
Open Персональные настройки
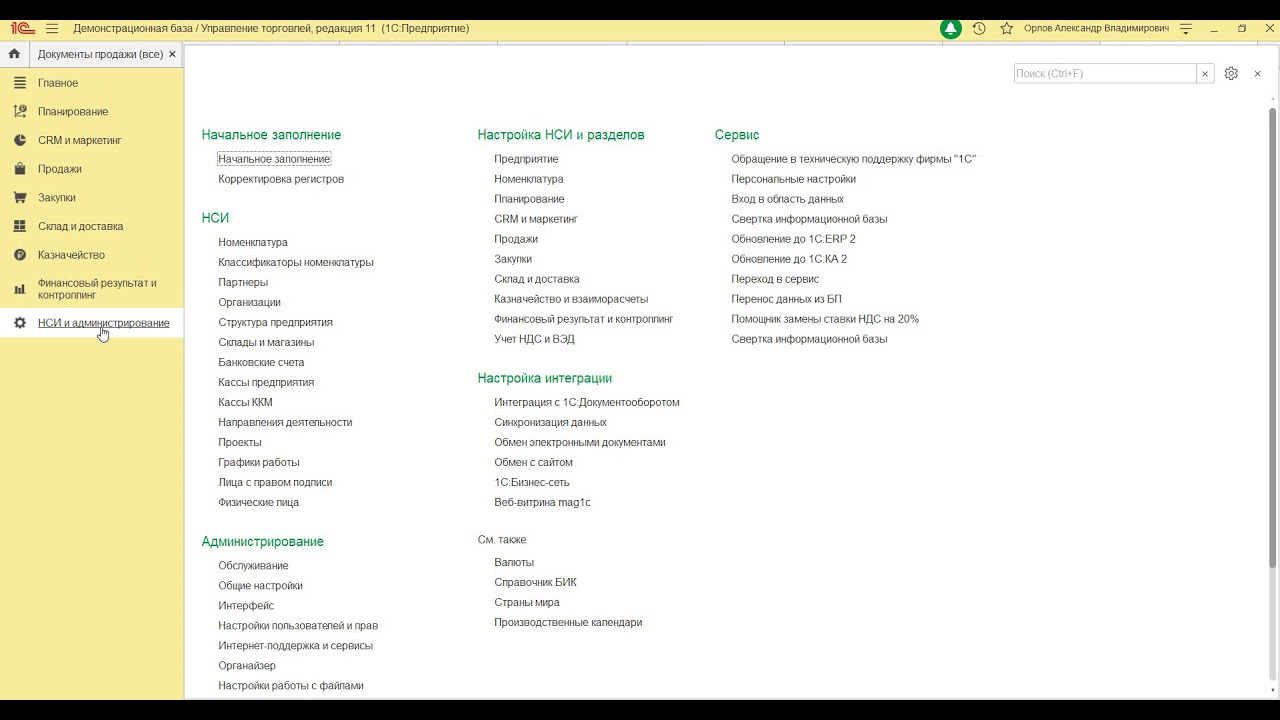pyautogui.click(x=793, y=179)
